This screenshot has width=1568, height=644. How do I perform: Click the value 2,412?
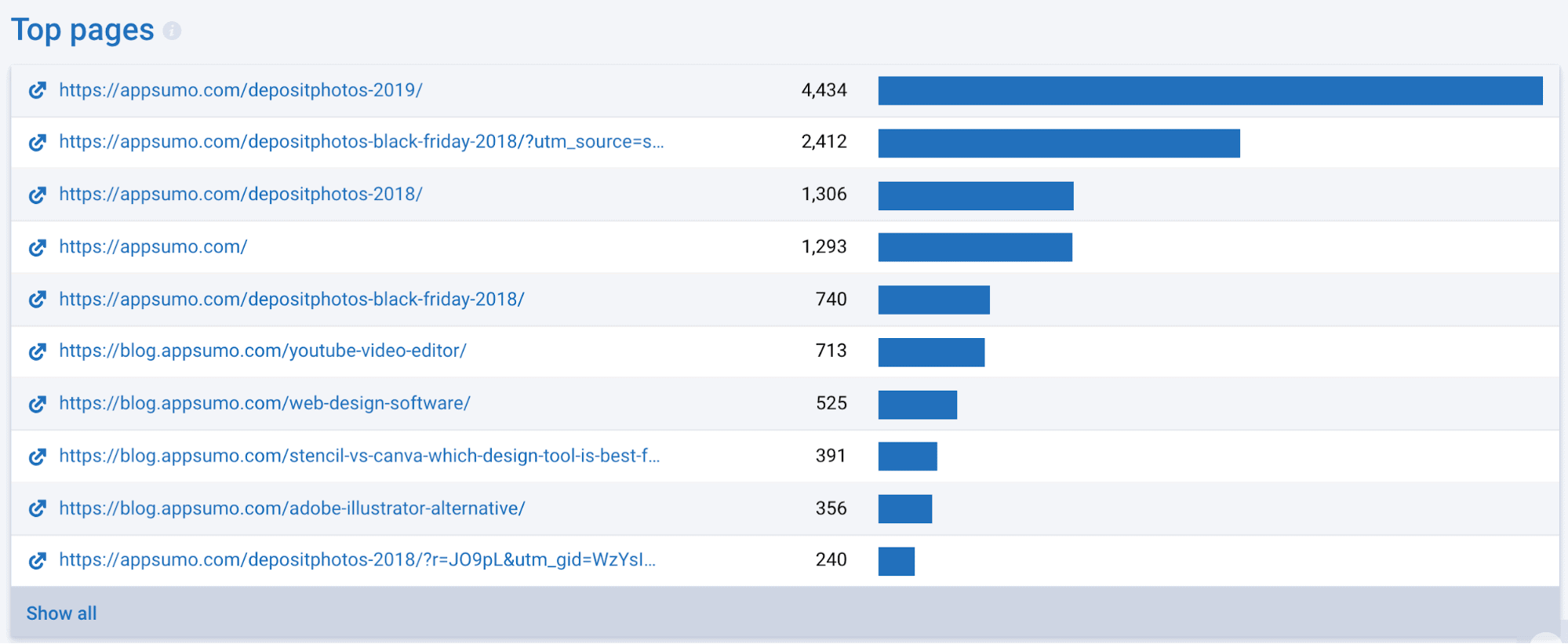click(x=824, y=142)
